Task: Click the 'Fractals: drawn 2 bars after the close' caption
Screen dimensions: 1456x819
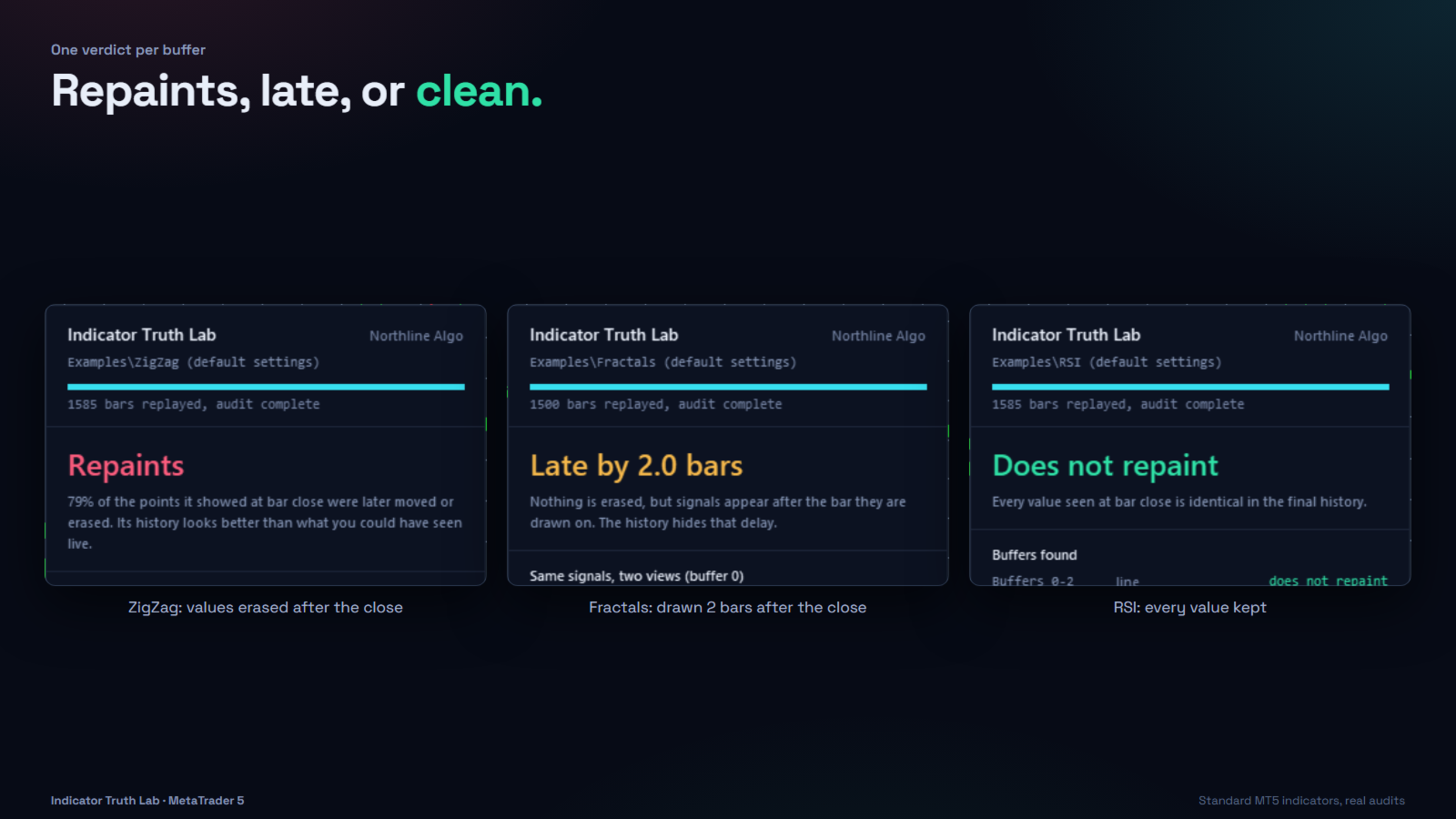Action: click(x=728, y=608)
